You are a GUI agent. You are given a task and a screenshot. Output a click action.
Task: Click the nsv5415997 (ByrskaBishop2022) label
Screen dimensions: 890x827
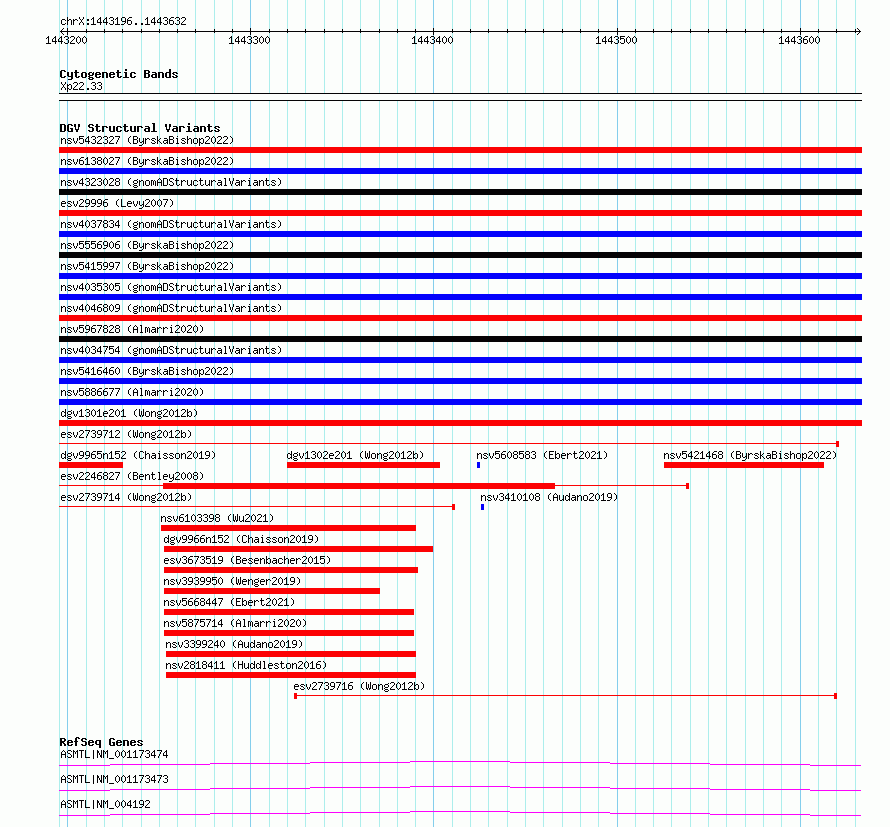[147, 266]
